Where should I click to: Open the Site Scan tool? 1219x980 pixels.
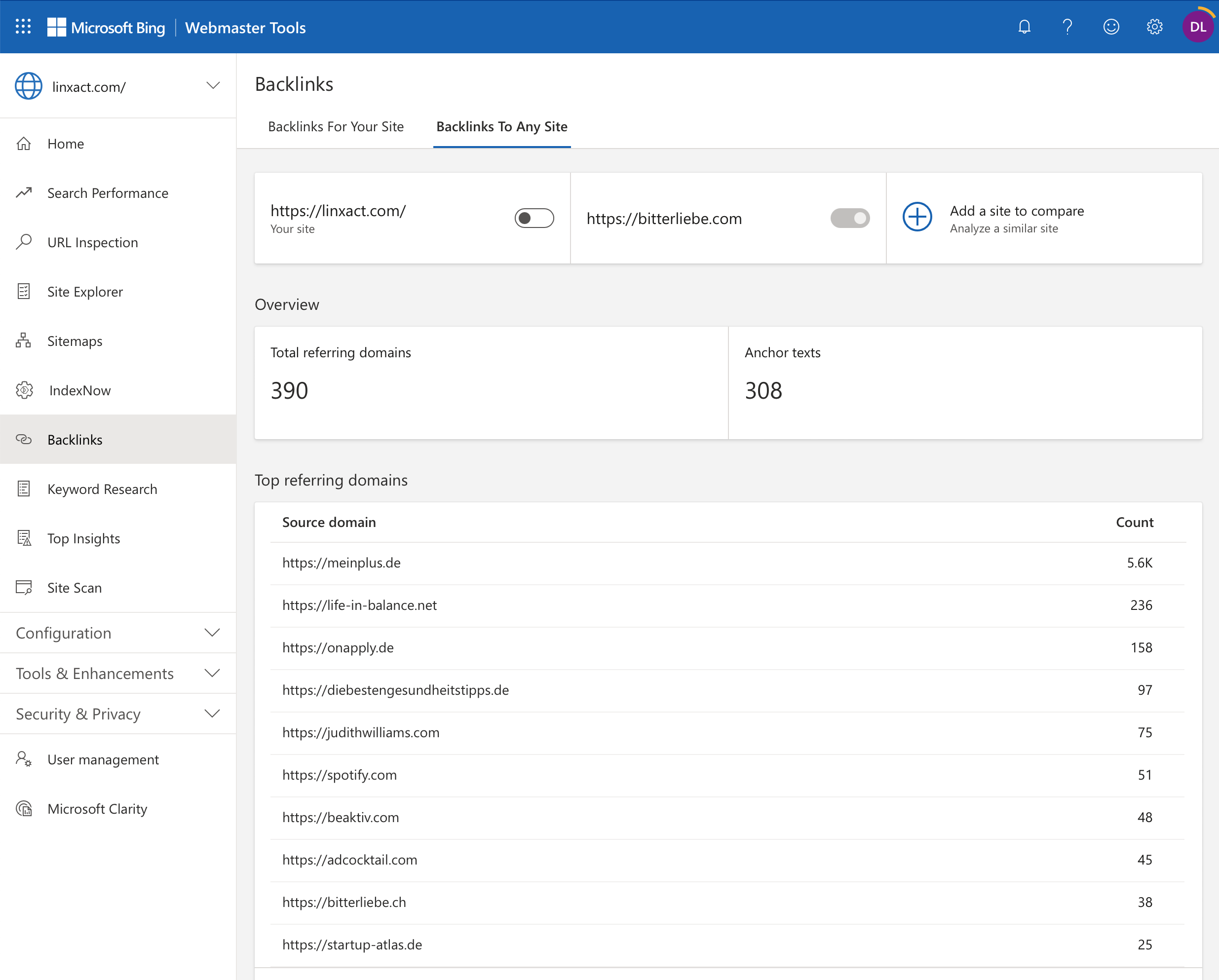74,587
